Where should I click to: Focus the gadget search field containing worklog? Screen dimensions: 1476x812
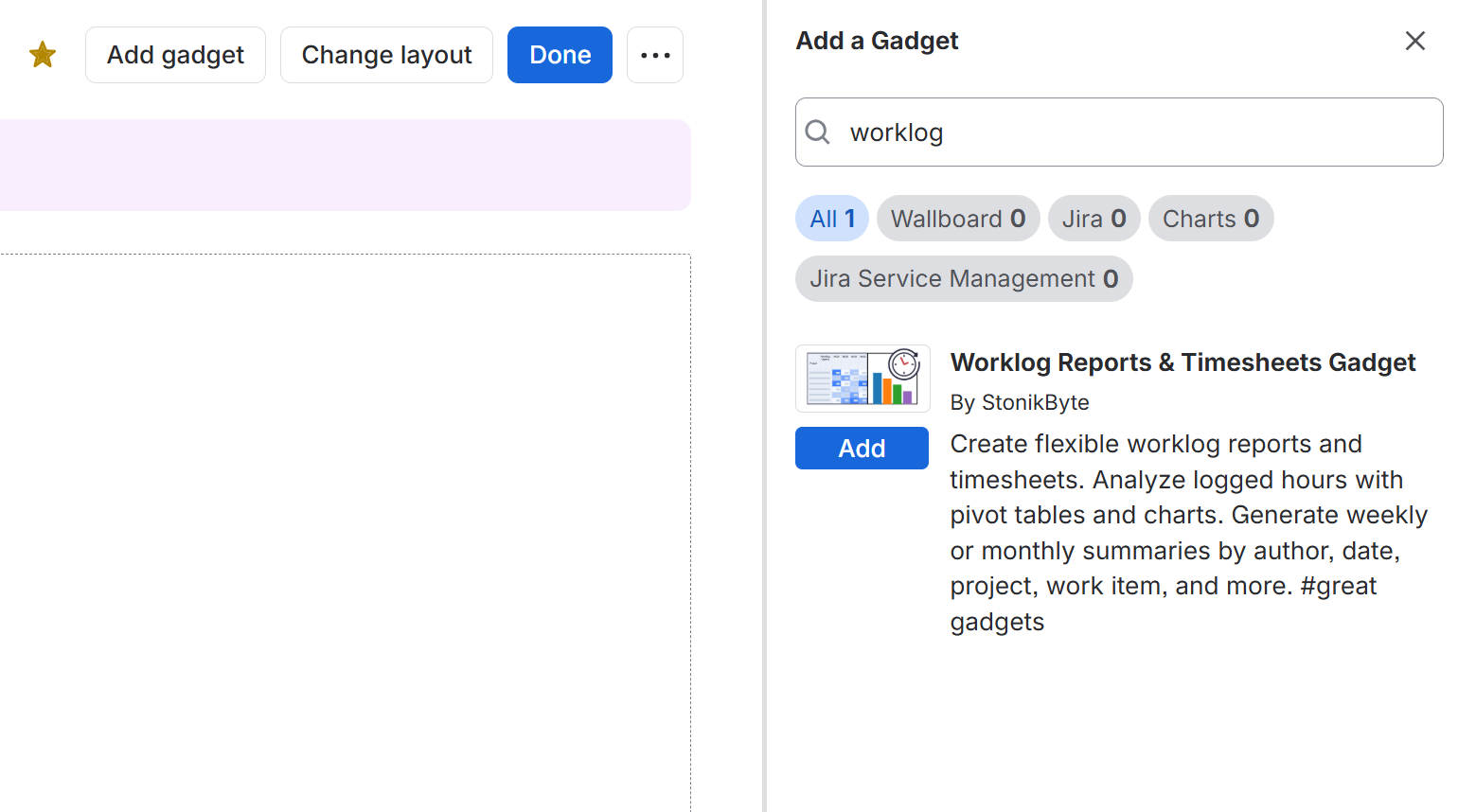click(1119, 132)
